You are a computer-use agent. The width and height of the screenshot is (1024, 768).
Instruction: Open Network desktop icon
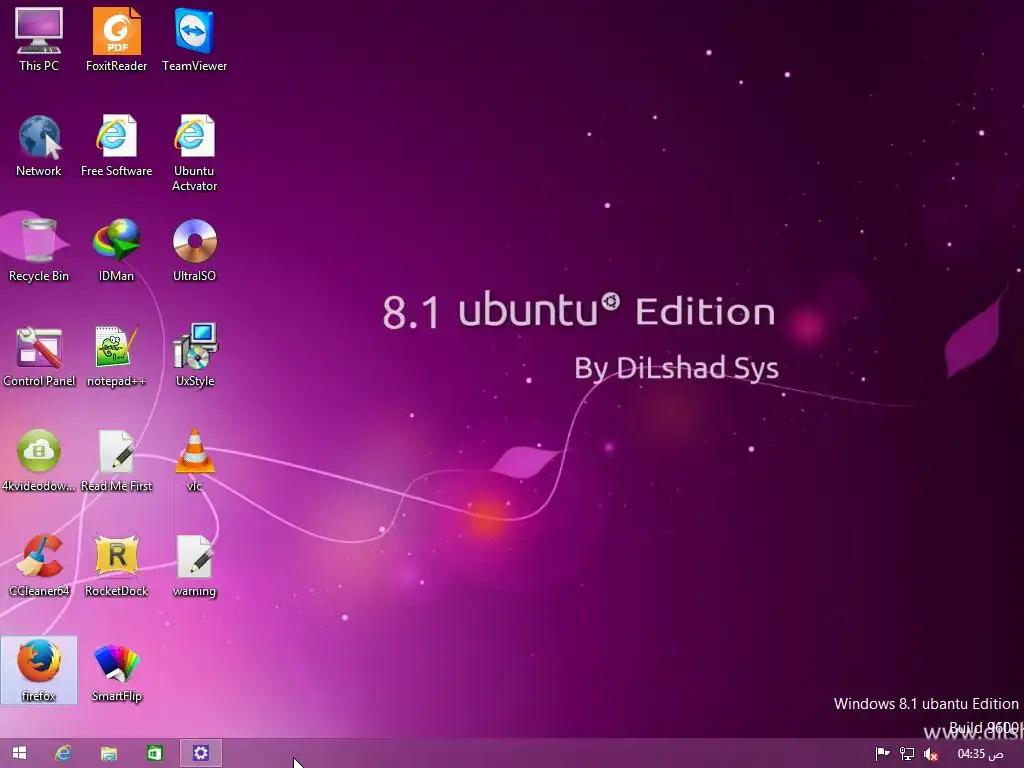39,145
